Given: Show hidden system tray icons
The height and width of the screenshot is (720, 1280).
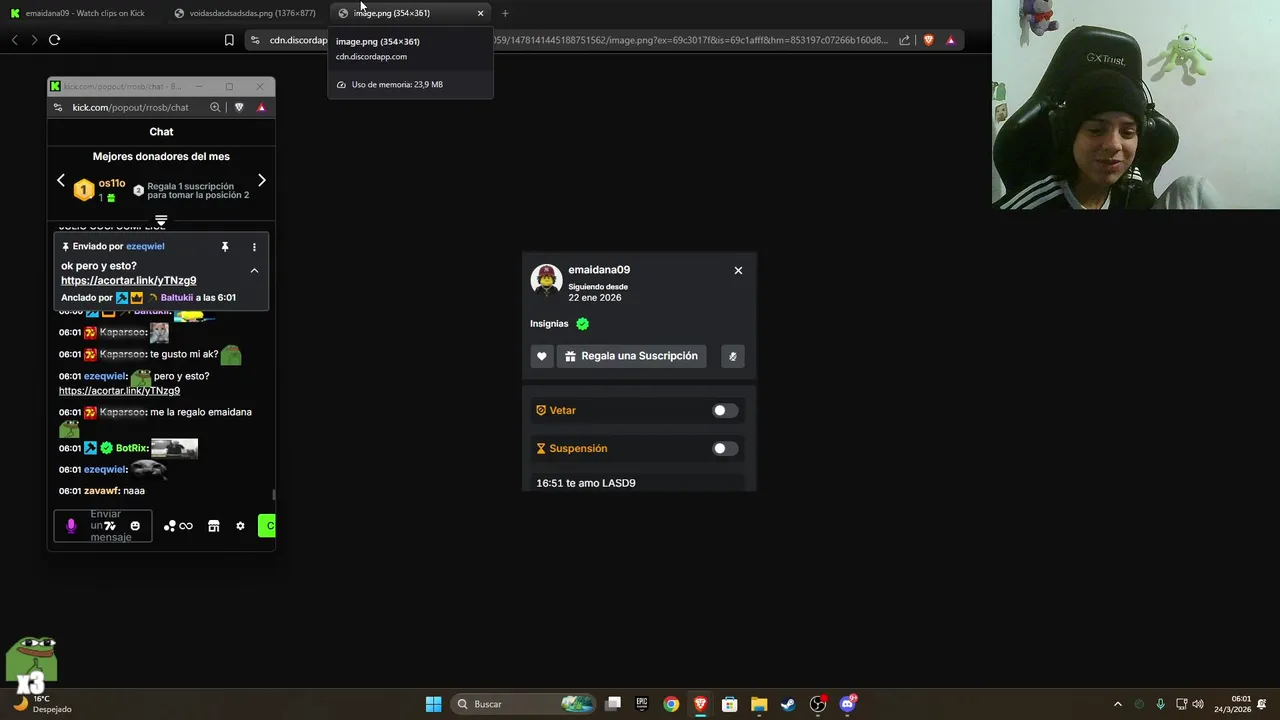Looking at the screenshot, I should click(1118, 704).
